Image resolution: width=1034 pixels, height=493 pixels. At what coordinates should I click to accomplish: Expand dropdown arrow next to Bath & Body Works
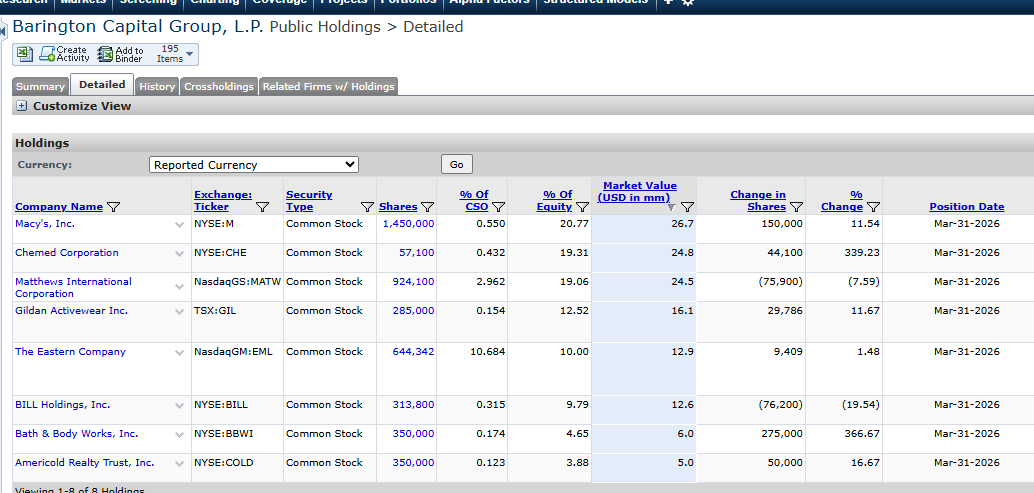pos(179,435)
